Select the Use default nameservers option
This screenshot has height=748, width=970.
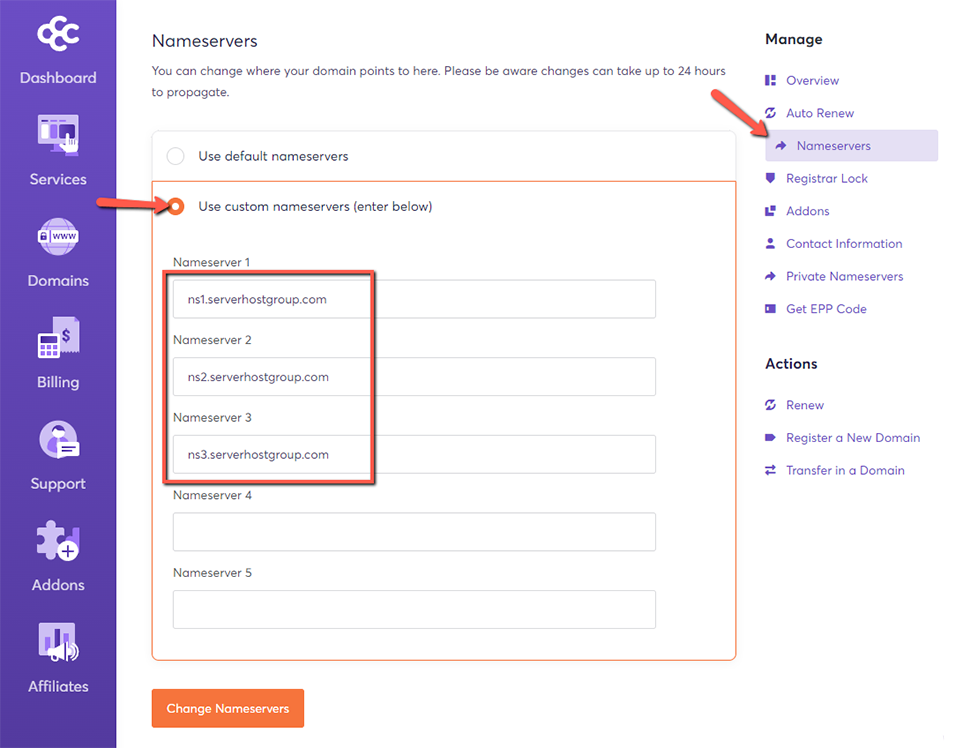tap(176, 156)
